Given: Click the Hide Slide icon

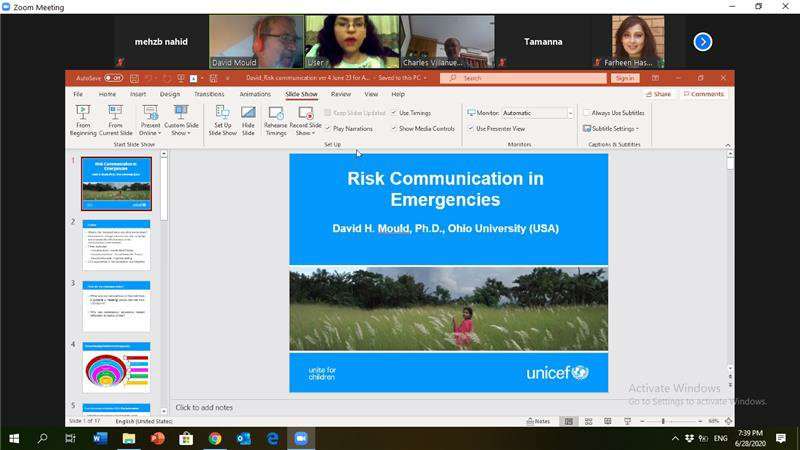Looking at the screenshot, I should click(248, 119).
